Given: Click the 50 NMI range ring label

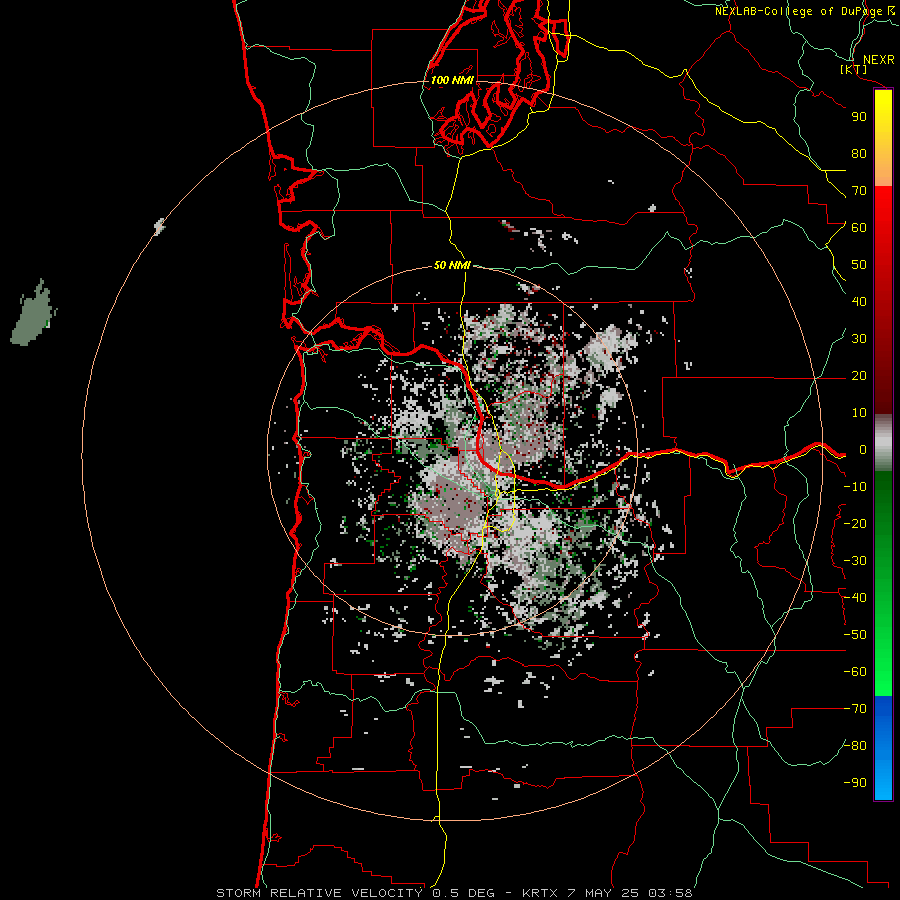Looking at the screenshot, I should click(x=452, y=265).
